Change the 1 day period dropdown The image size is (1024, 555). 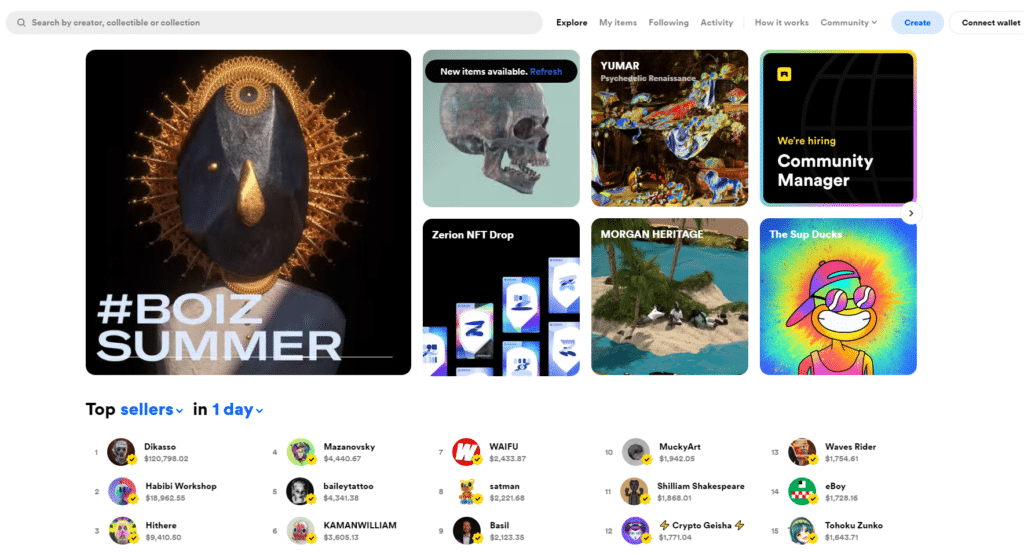coord(238,409)
